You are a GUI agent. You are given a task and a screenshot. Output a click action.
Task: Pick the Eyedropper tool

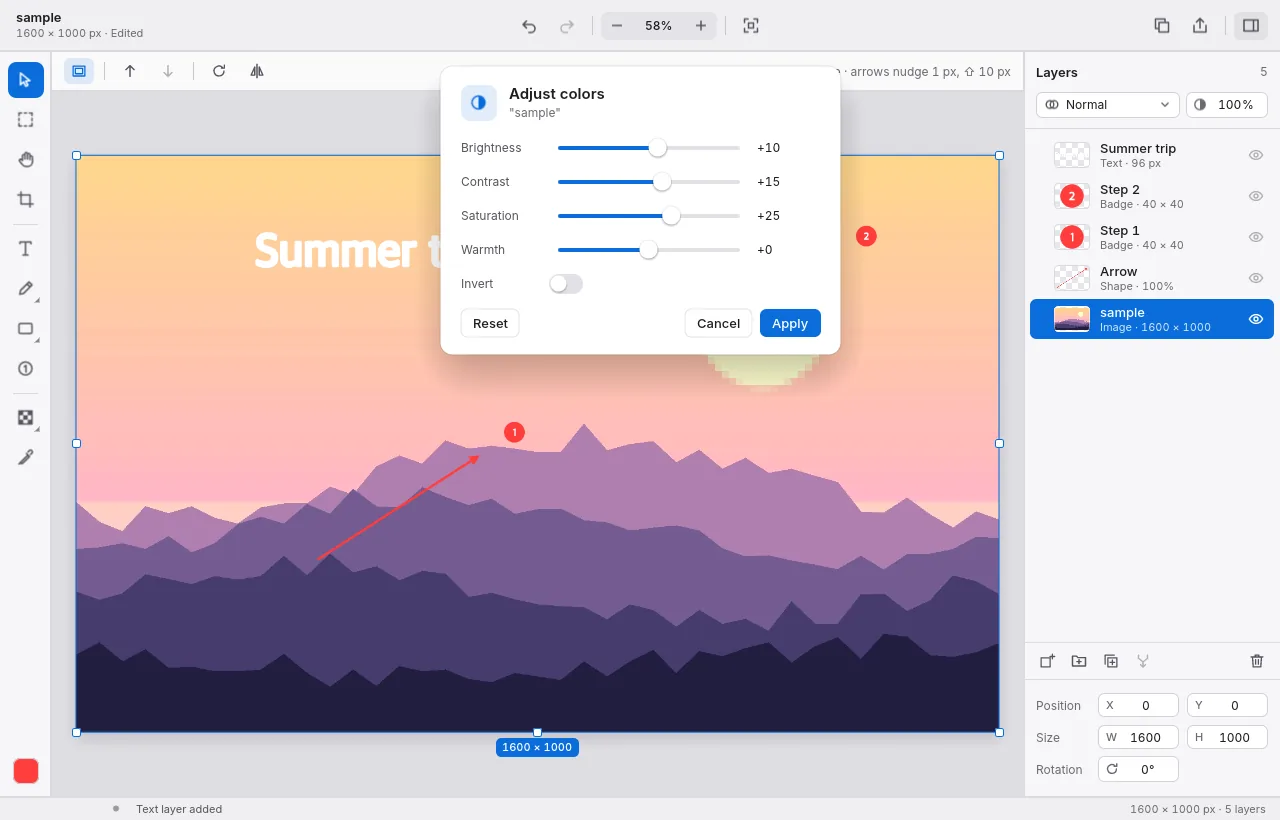coord(26,458)
